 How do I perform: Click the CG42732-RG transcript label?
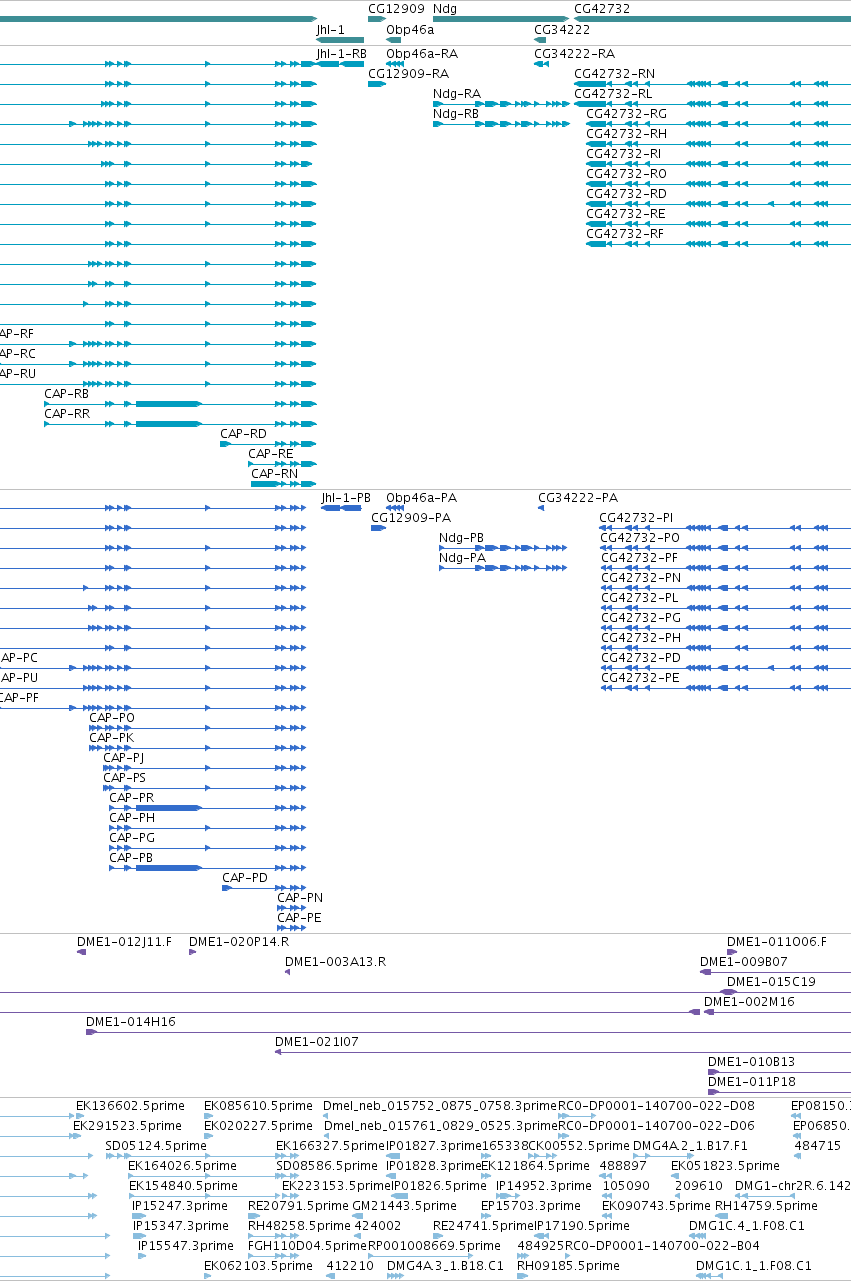pos(626,113)
